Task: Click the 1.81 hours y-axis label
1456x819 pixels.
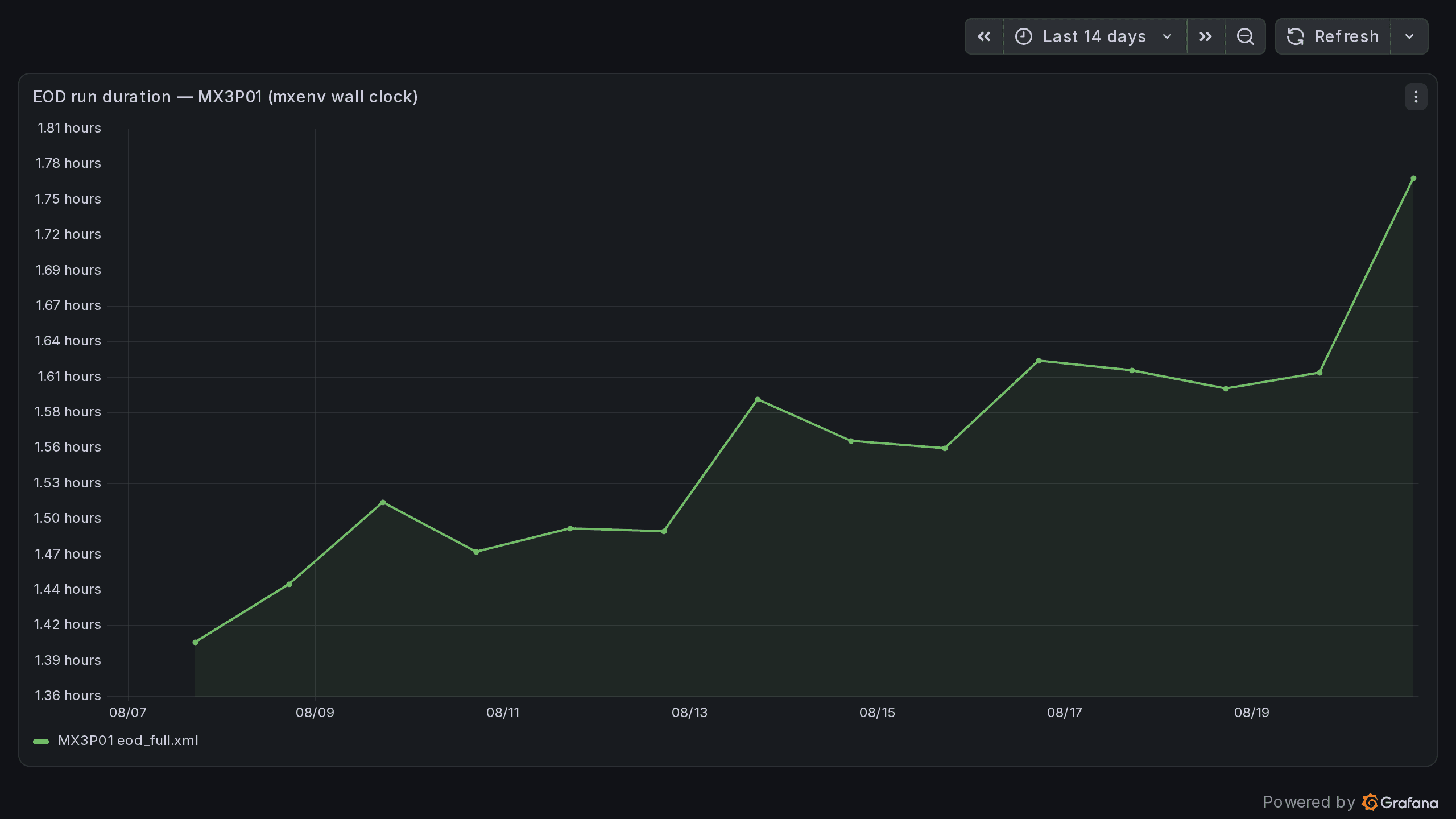Action: click(69, 128)
